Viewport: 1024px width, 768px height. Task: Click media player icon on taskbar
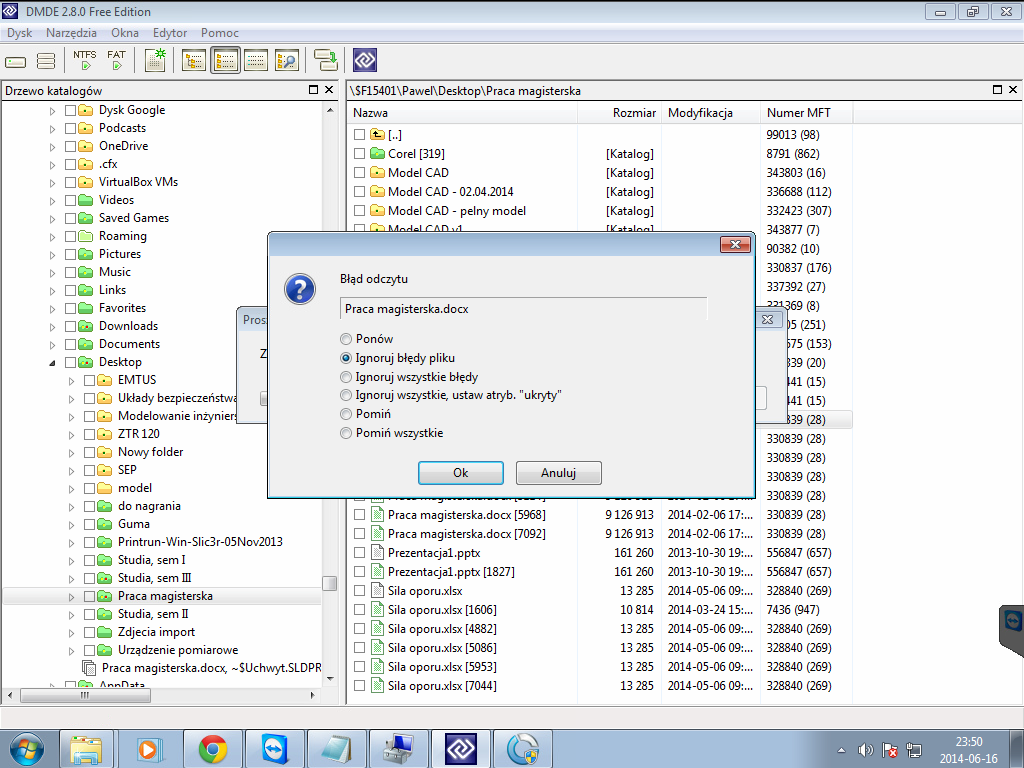pos(150,749)
